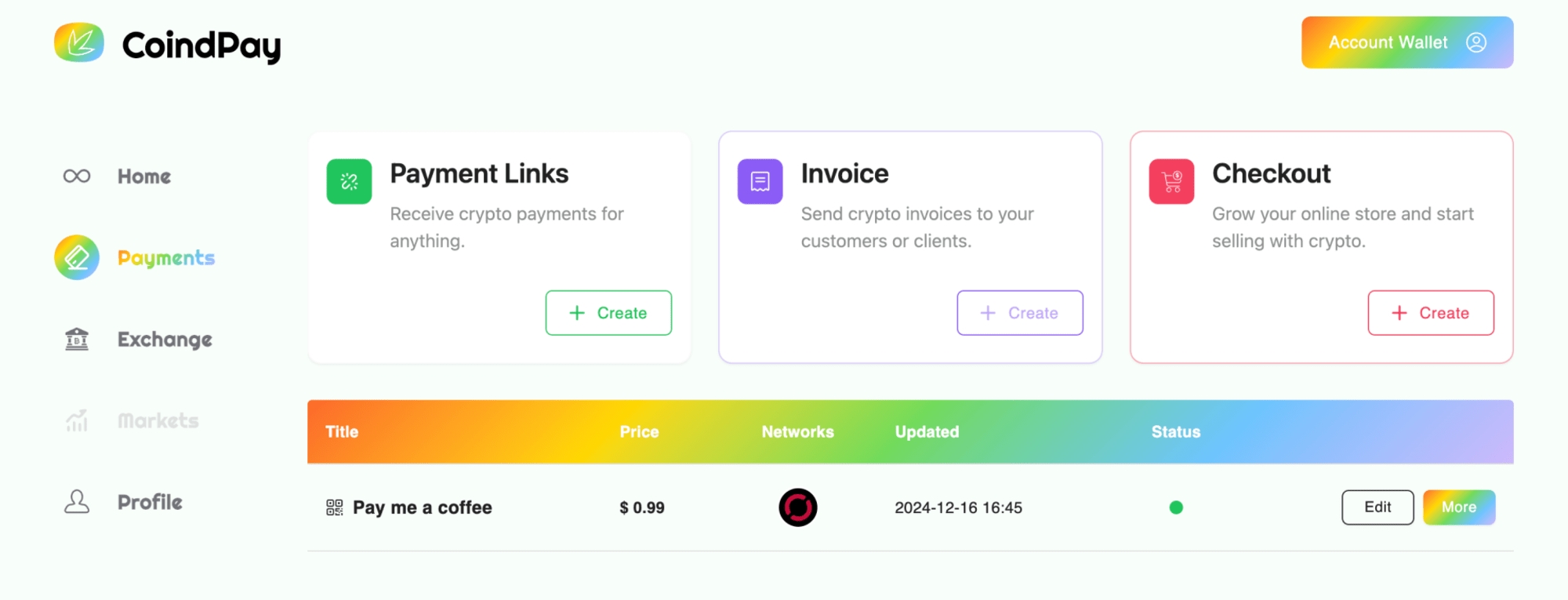Click the purple Invoice receipt icon
The width and height of the screenshot is (1568, 600).
760,182
